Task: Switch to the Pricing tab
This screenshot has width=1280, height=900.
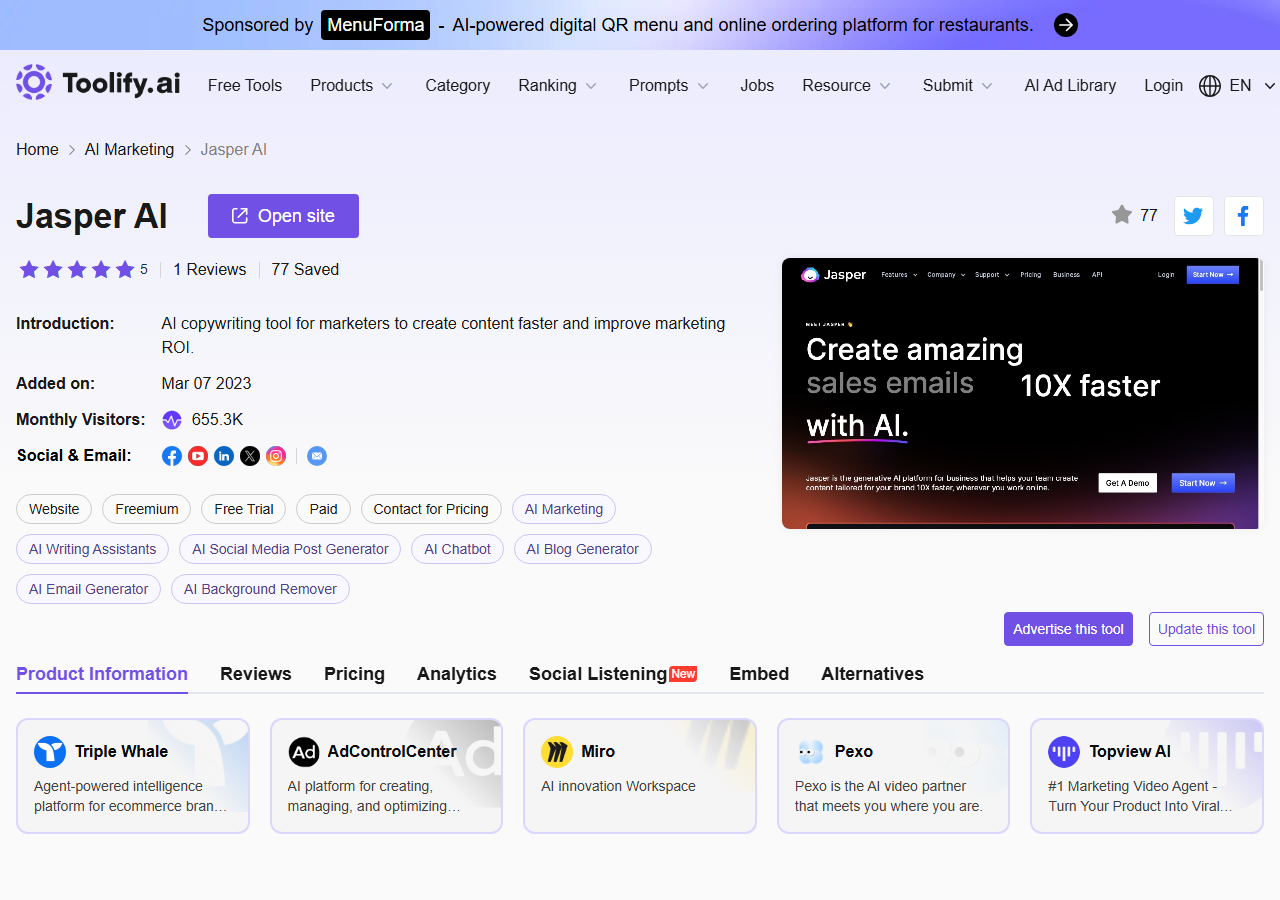Action: [354, 674]
